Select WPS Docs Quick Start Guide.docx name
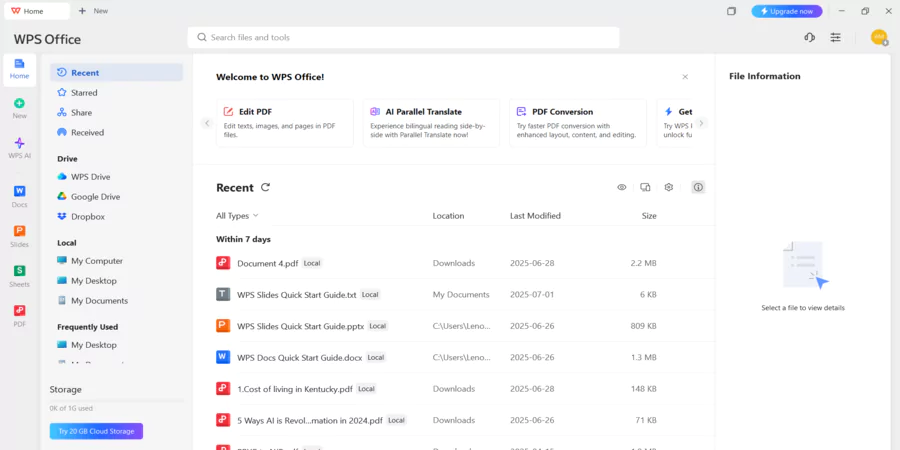Image resolution: width=900 pixels, height=450 pixels. click(300, 358)
